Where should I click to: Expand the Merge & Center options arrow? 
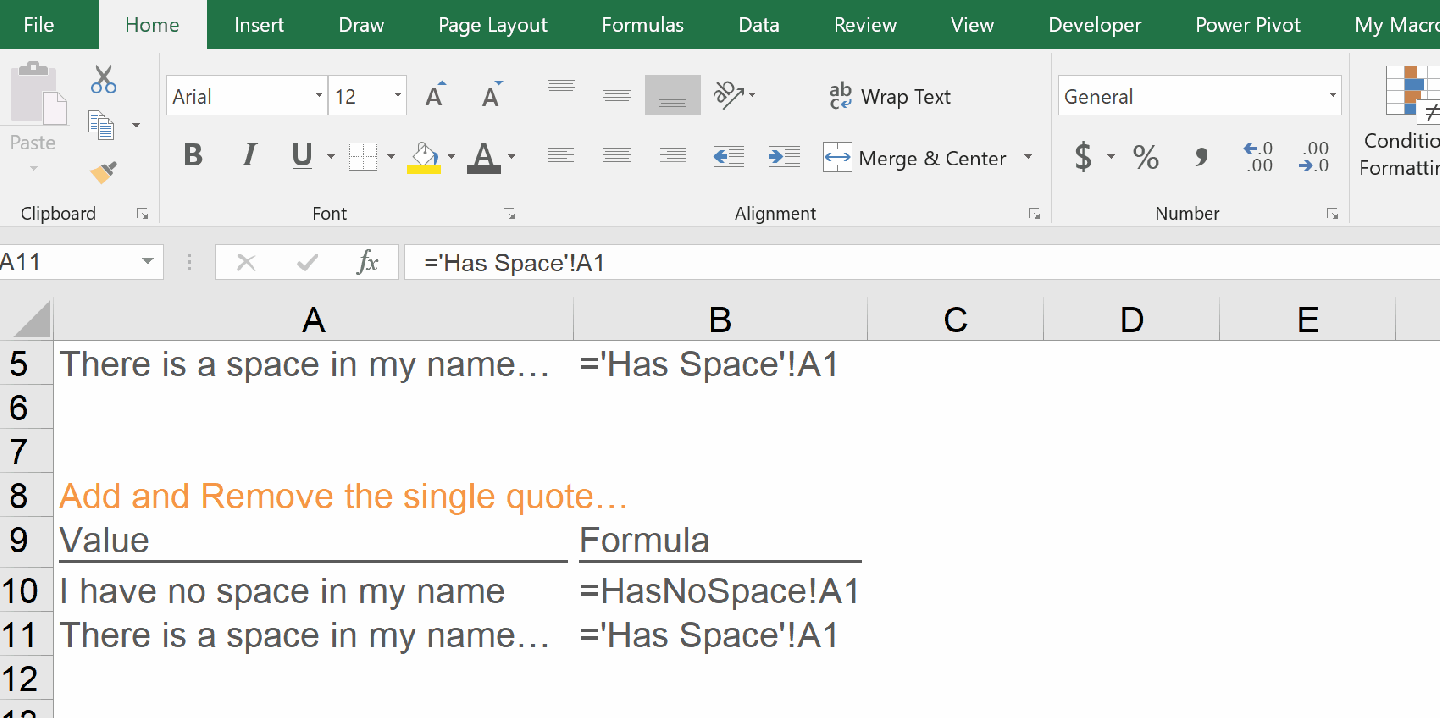pos(1030,158)
